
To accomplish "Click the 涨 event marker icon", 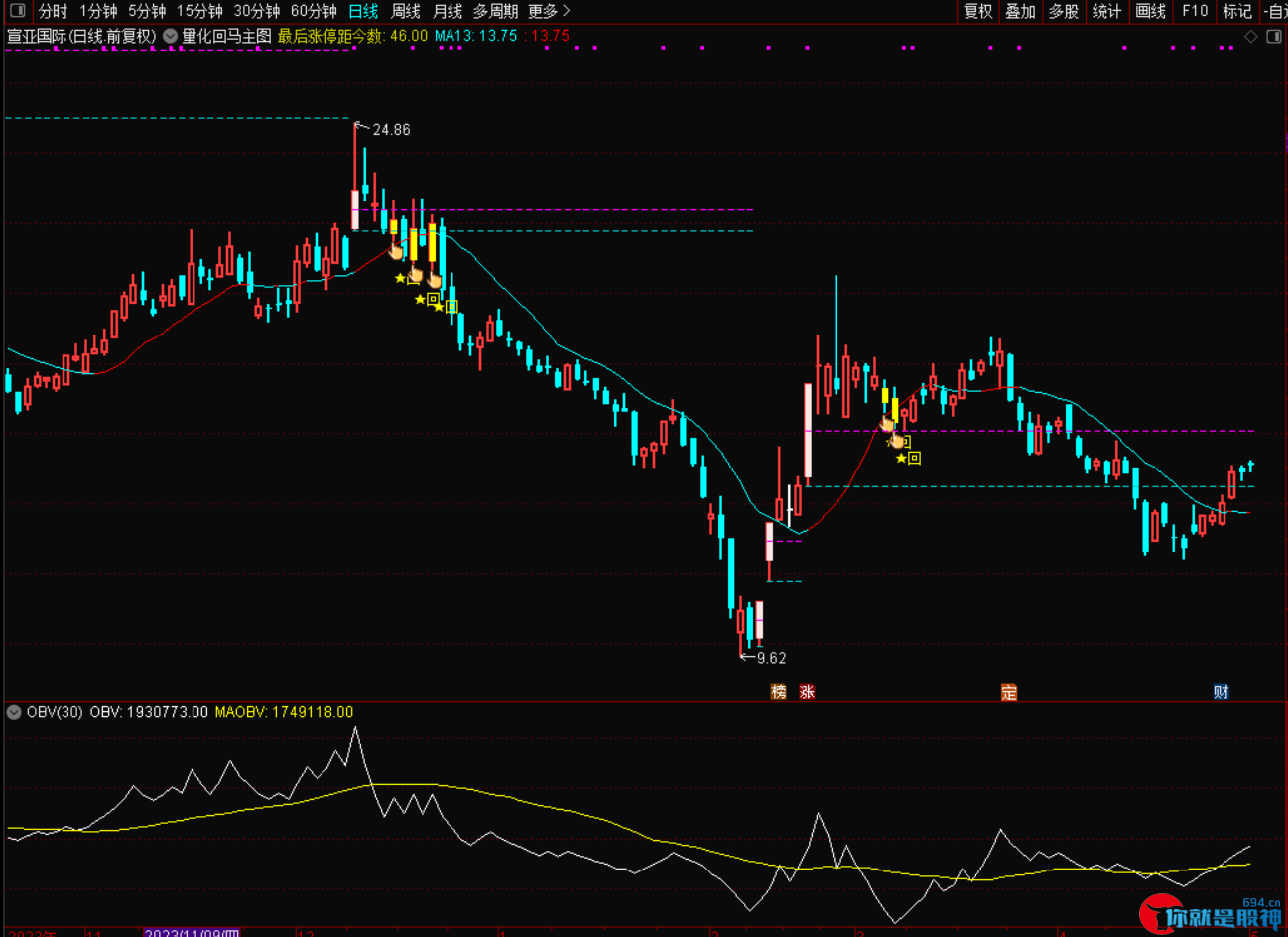I will pos(807,692).
